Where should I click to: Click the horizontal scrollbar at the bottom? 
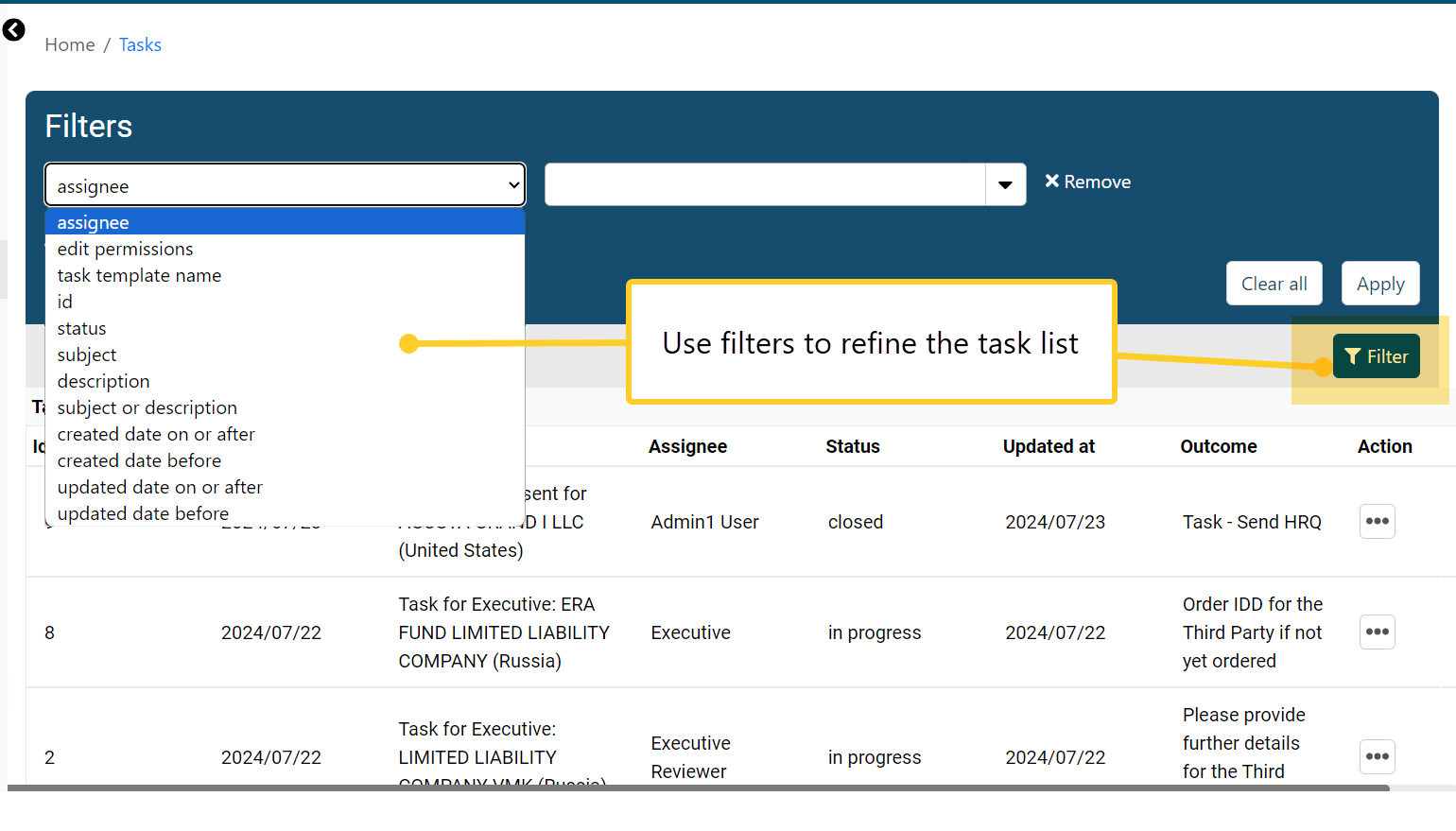pyautogui.click(x=662, y=787)
